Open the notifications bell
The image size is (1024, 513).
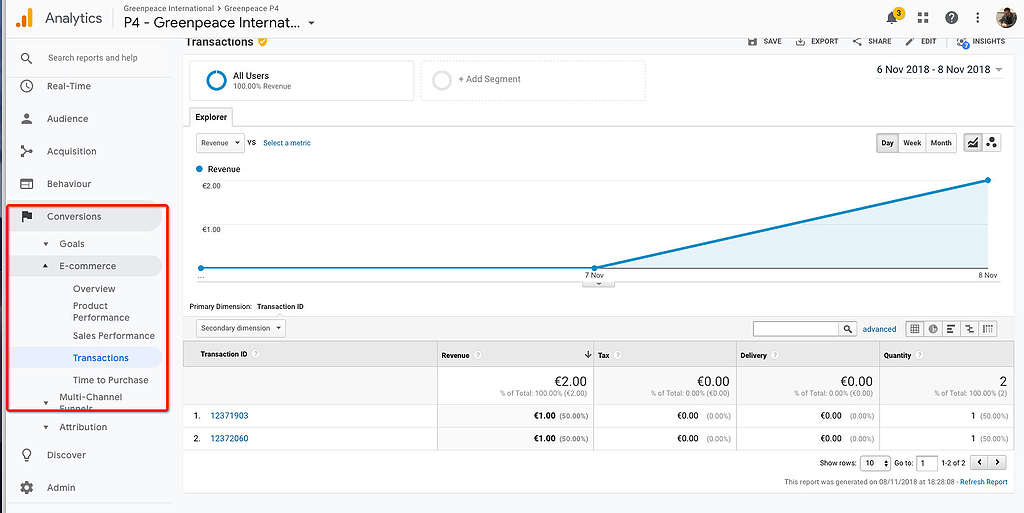tap(893, 18)
